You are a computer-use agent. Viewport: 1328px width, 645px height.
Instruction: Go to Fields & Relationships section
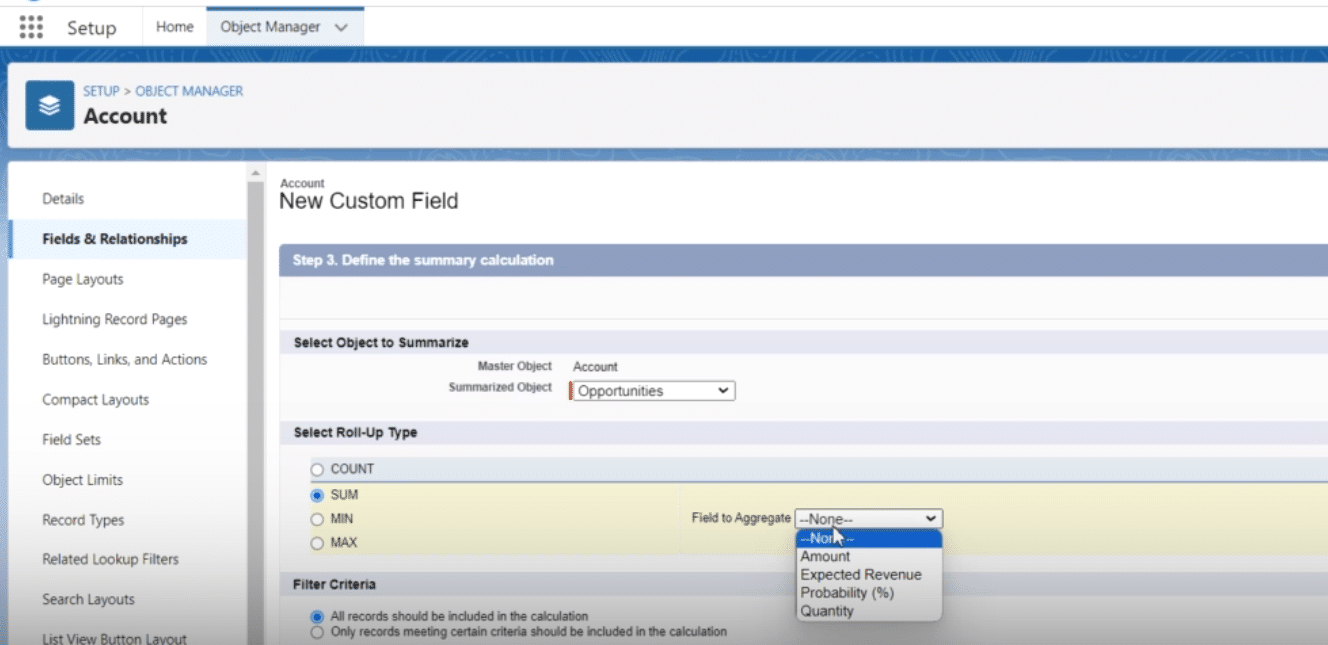pos(114,239)
